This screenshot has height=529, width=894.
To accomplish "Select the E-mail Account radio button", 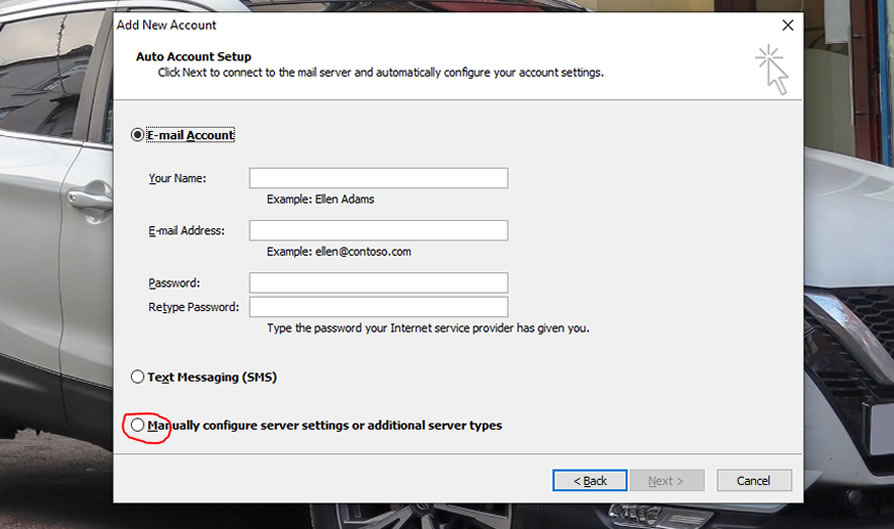I will (137, 135).
